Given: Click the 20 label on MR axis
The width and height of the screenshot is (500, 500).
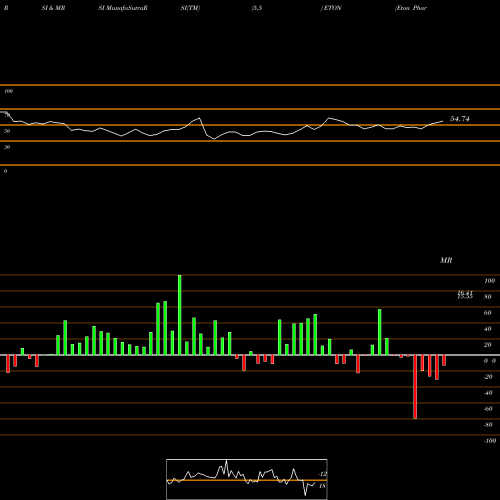Looking at the screenshot, I should (x=488, y=345).
